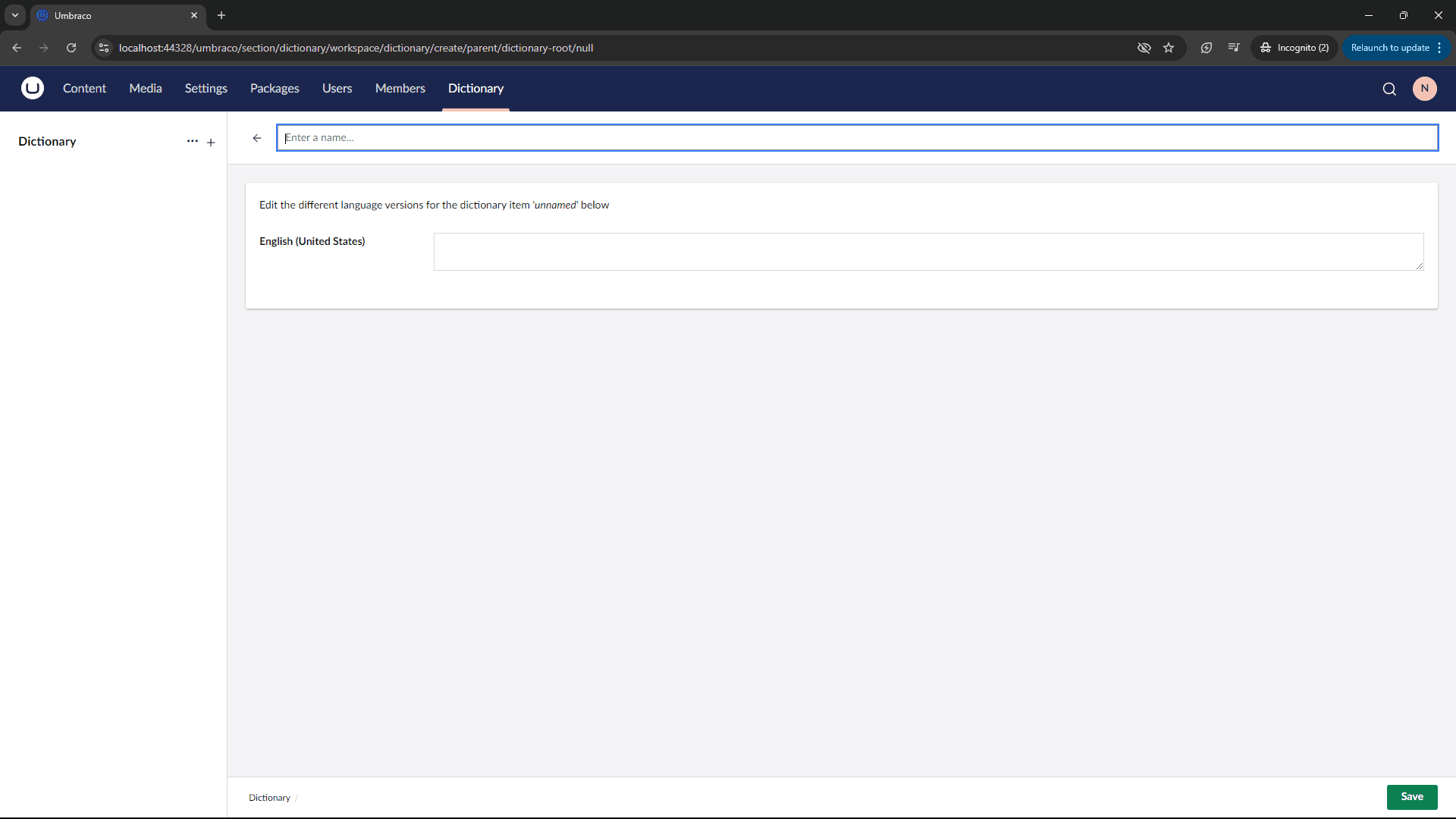Reload the page in browser

71,48
